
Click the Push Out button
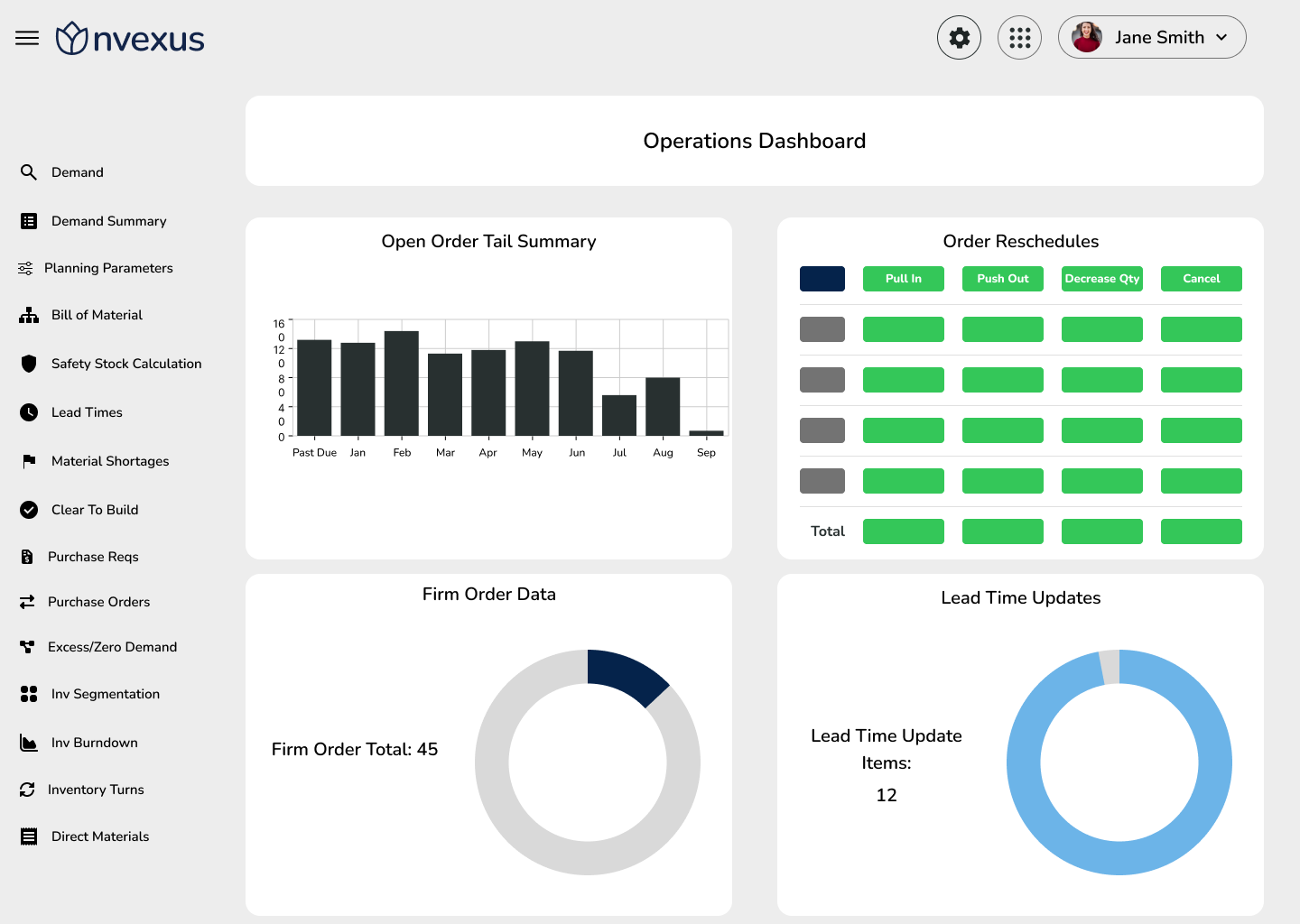coord(1003,279)
